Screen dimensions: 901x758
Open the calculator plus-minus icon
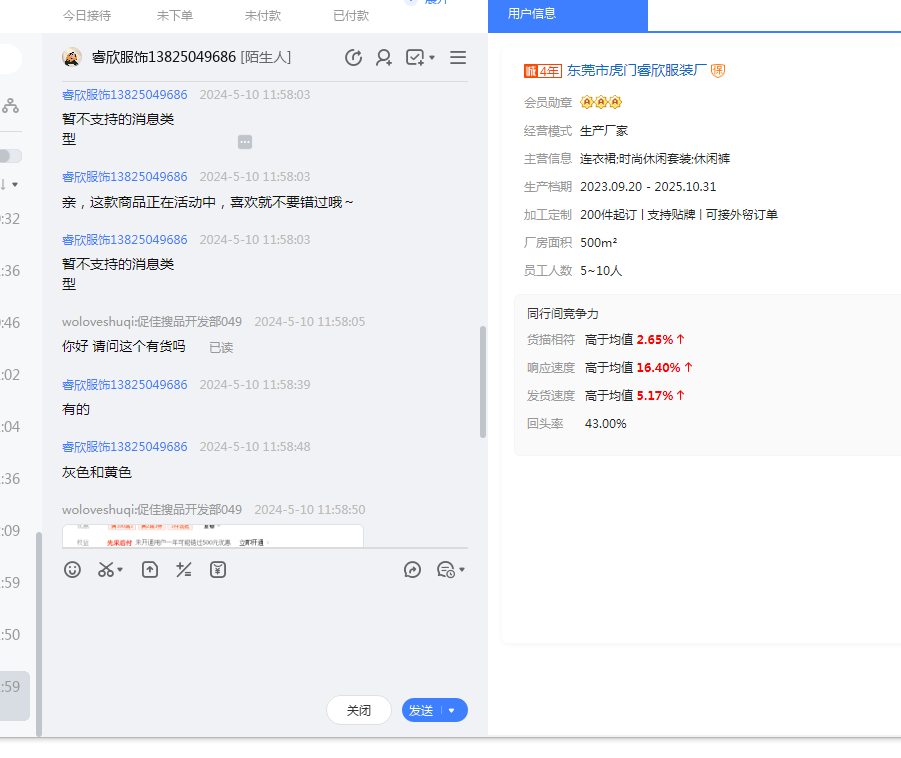(x=184, y=570)
